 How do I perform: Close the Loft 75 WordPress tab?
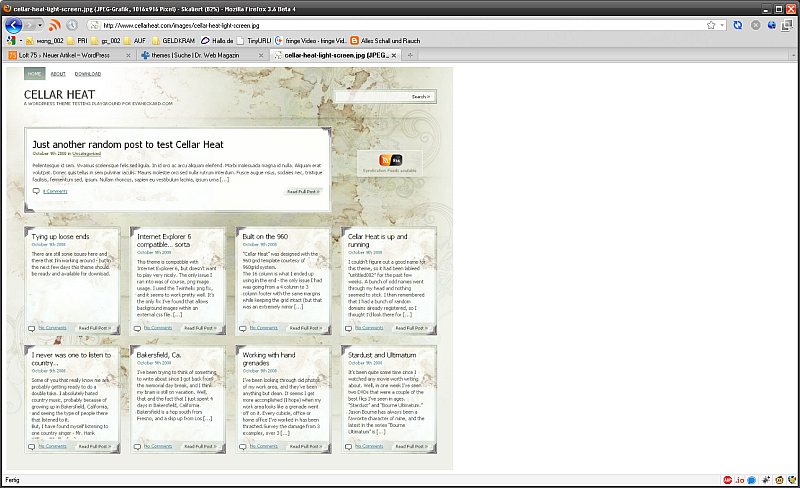click(128, 55)
